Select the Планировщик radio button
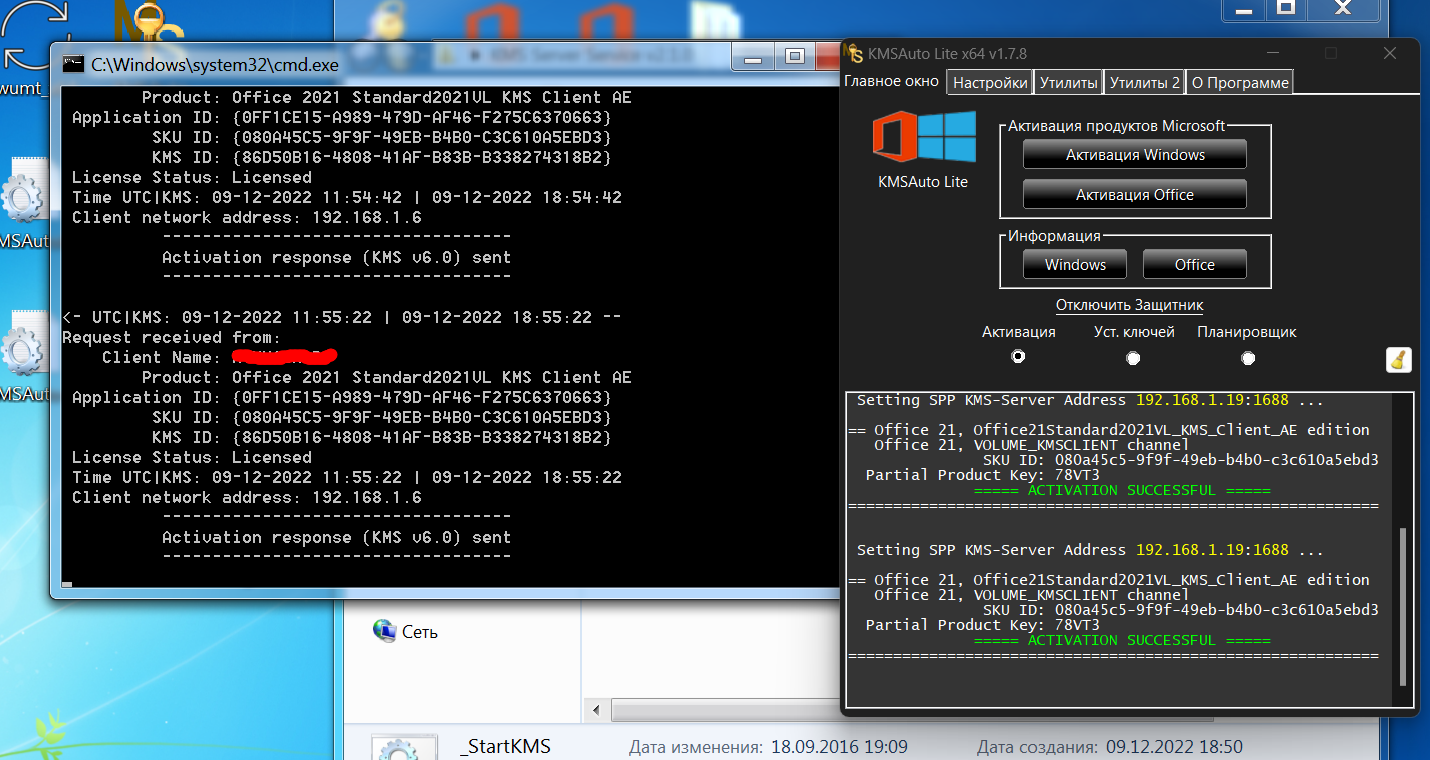This screenshot has height=760, width=1430. 1248,357
